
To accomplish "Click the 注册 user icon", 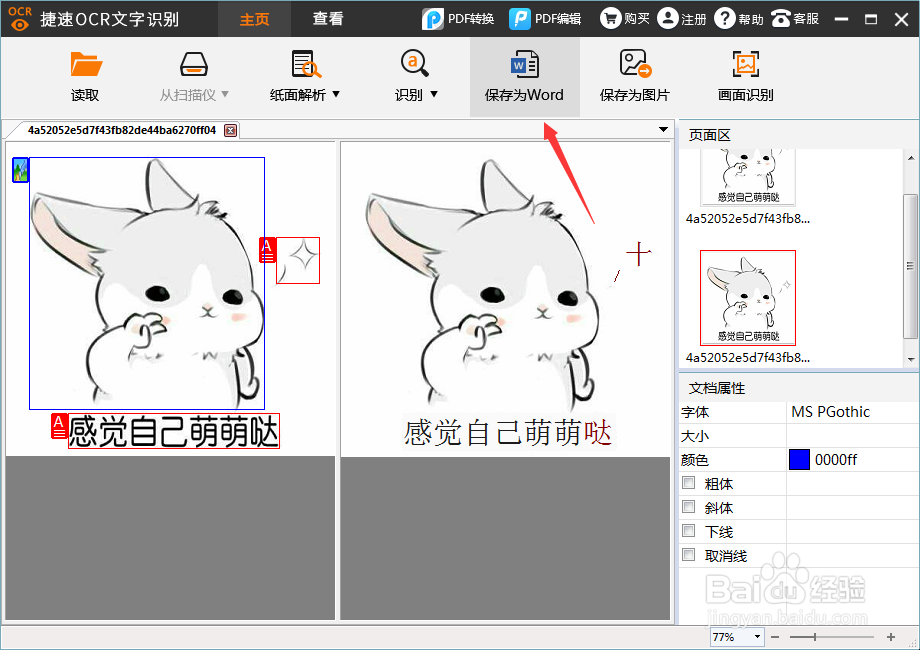I will click(x=668, y=18).
